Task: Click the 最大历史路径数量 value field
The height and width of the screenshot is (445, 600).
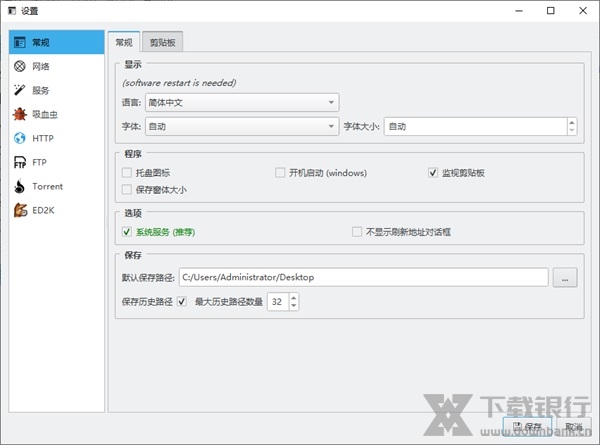Action: (x=278, y=302)
